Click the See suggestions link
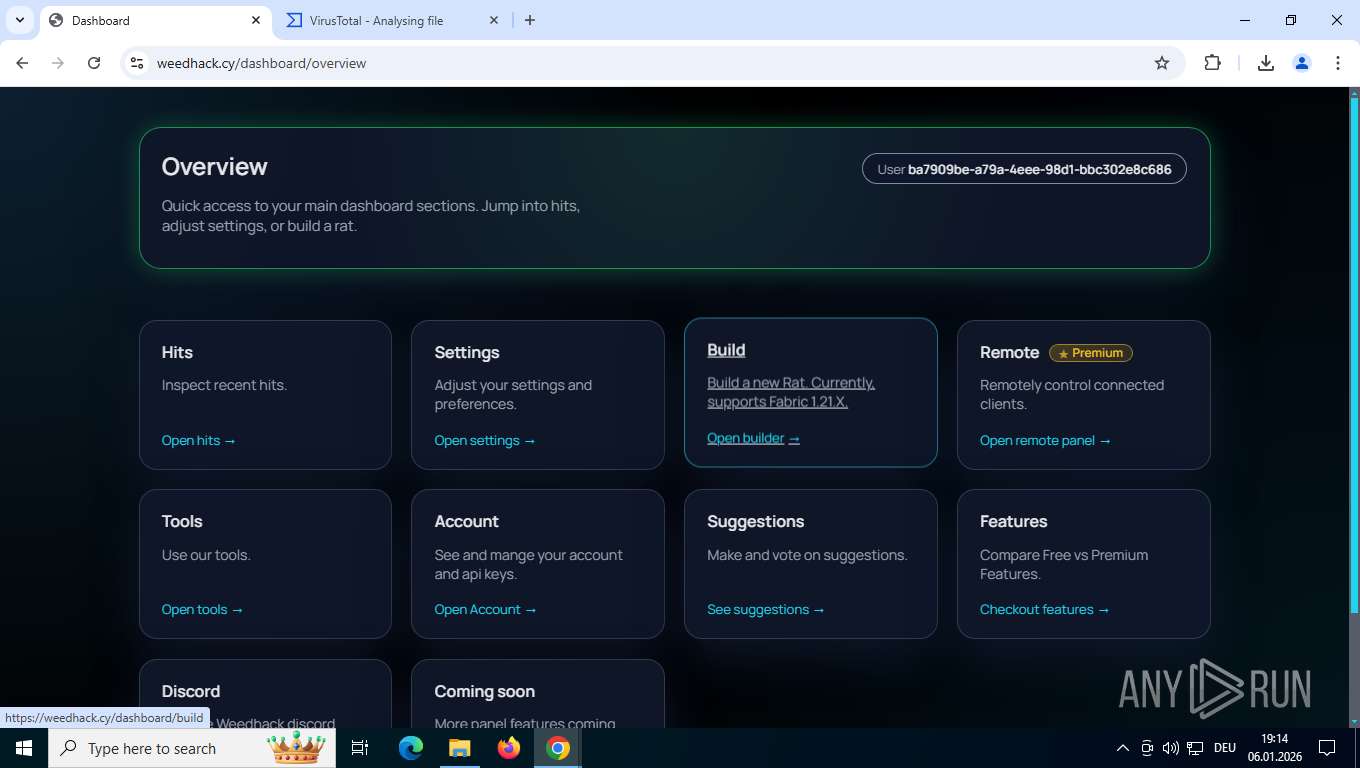Viewport: 1360px width, 768px height. click(x=766, y=609)
